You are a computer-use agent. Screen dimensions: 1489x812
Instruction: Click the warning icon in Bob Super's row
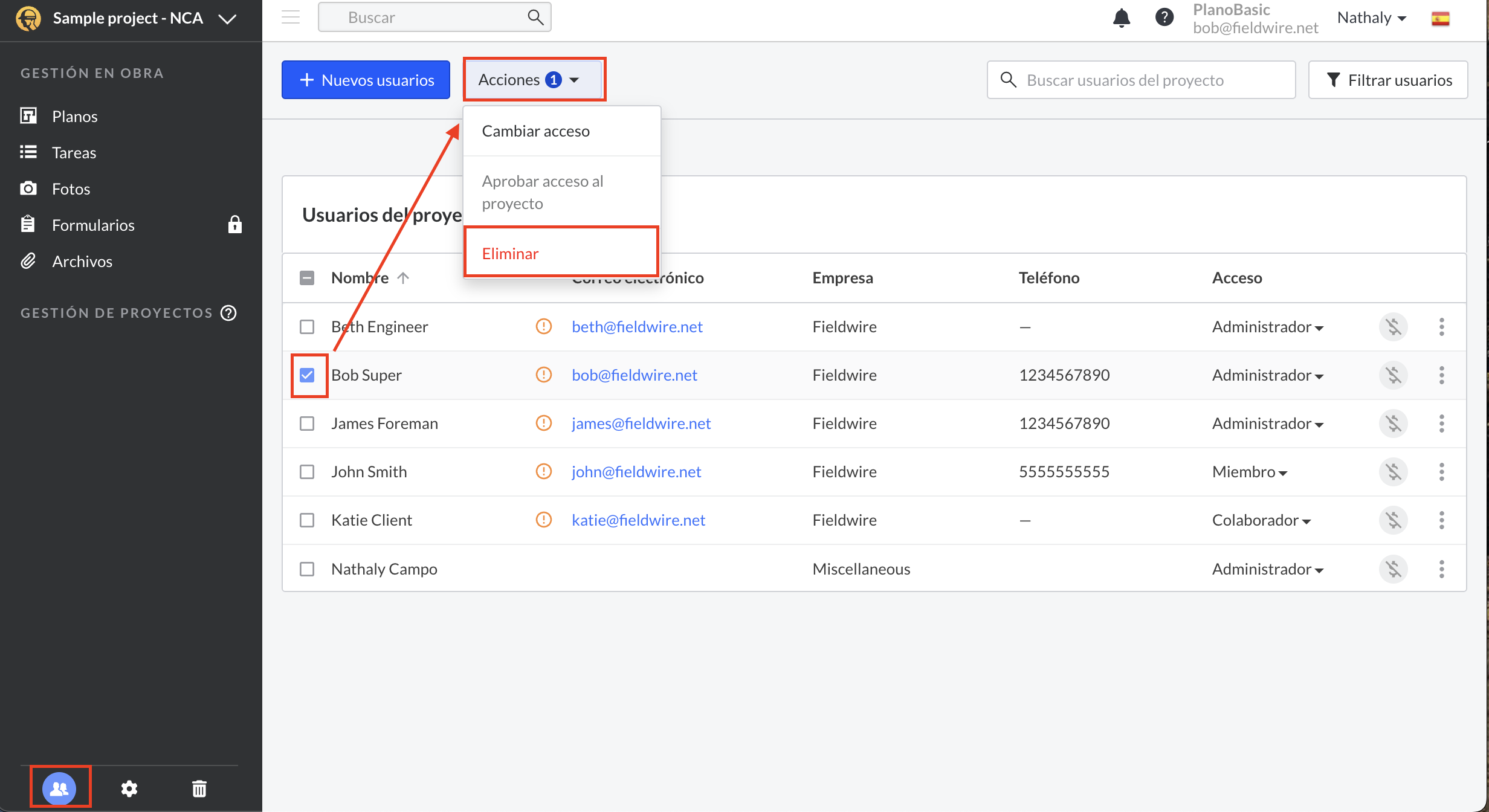[x=544, y=375]
